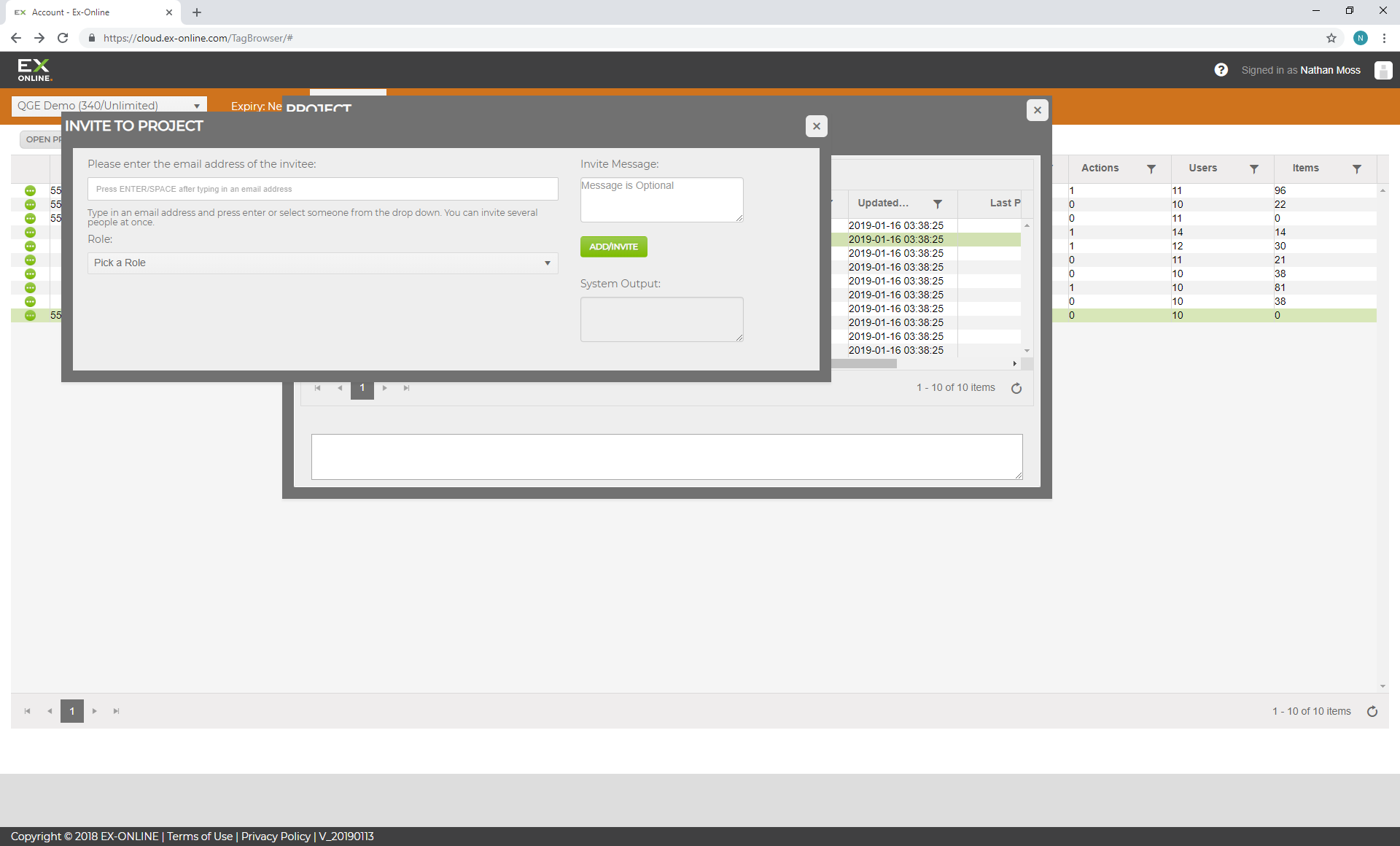Close the Invite to Project dialog
This screenshot has height=846, width=1400.
816,126
